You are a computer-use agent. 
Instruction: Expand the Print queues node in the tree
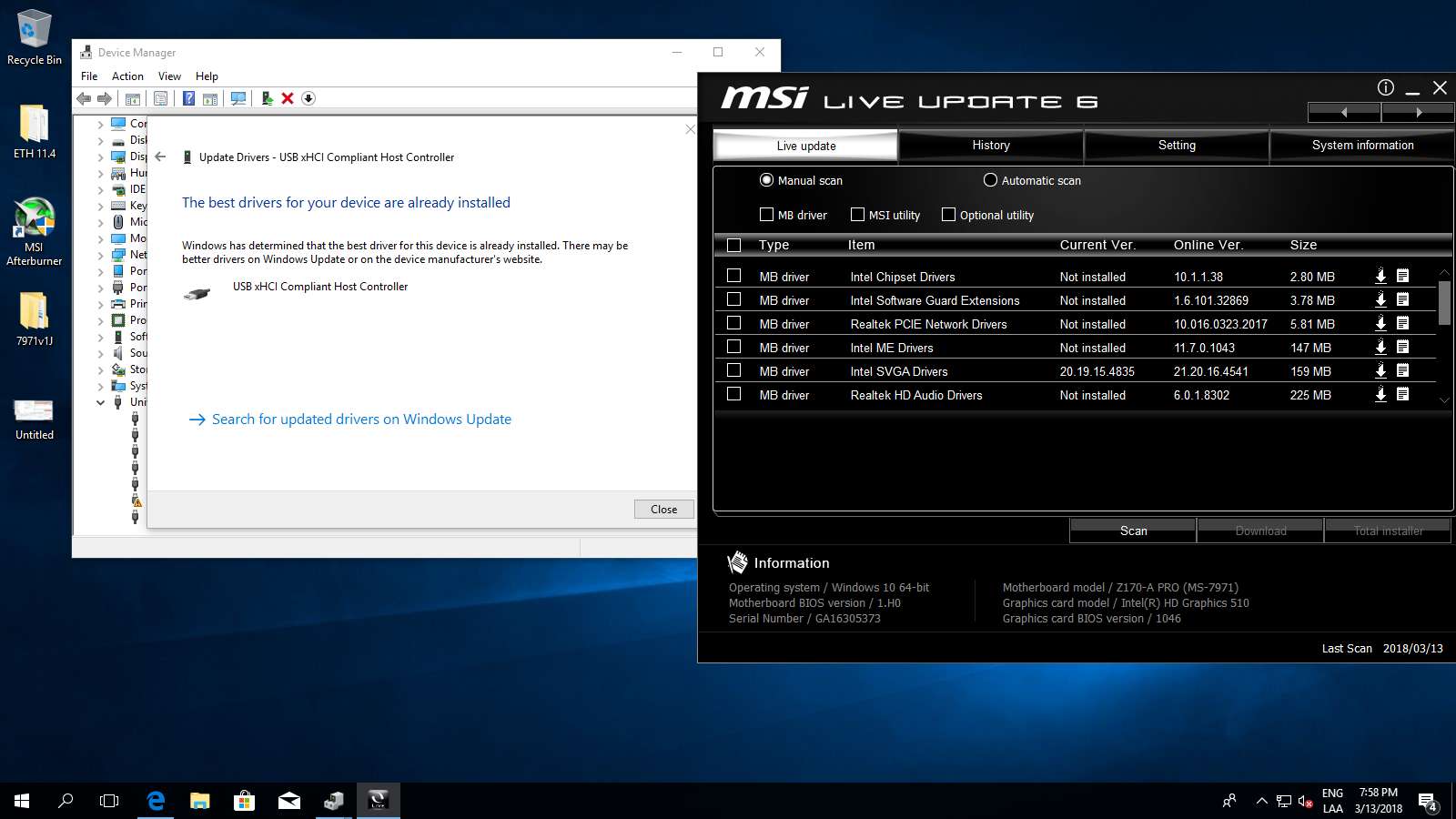pos(100,304)
